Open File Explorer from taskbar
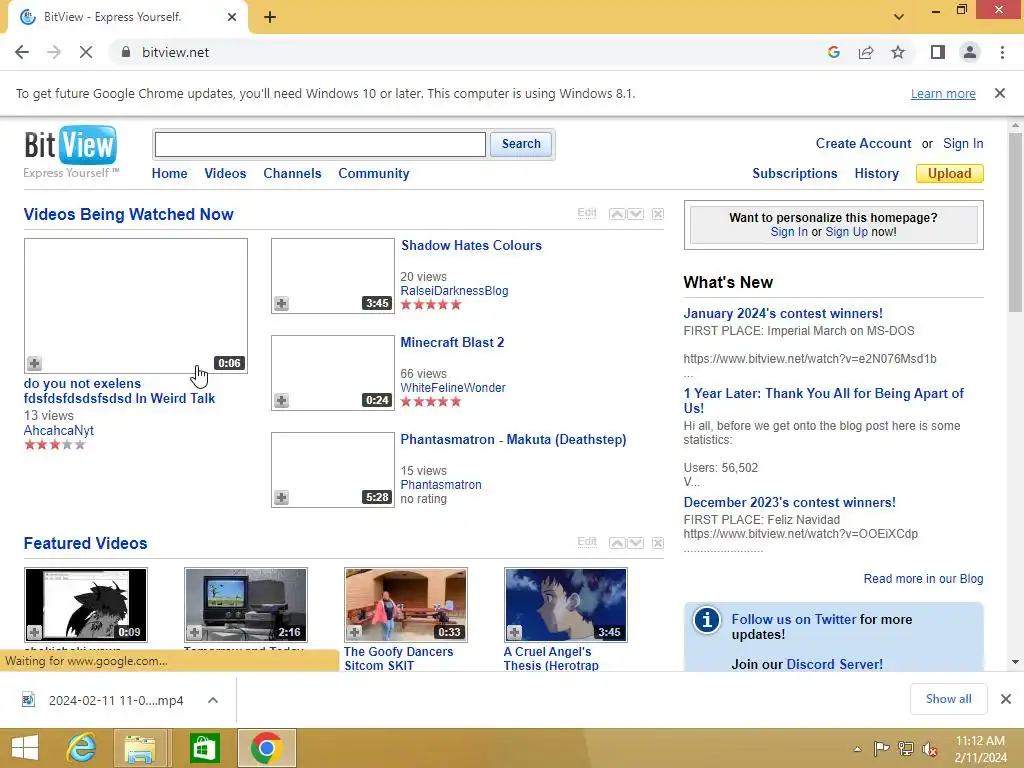Screen dimensions: 1024x768 click(140, 748)
